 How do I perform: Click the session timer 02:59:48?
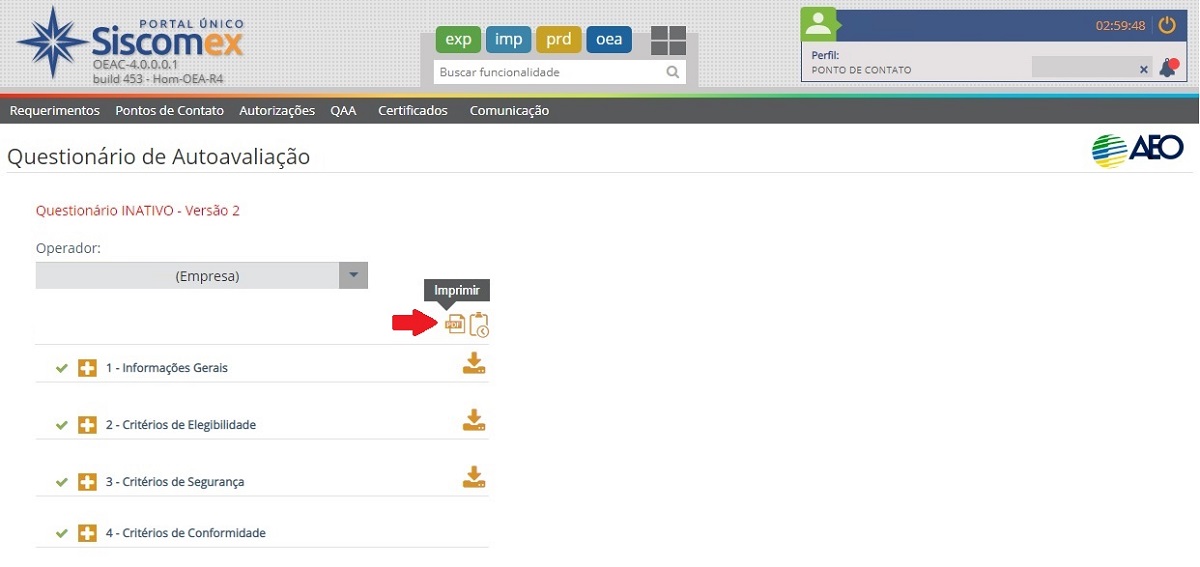click(1120, 26)
